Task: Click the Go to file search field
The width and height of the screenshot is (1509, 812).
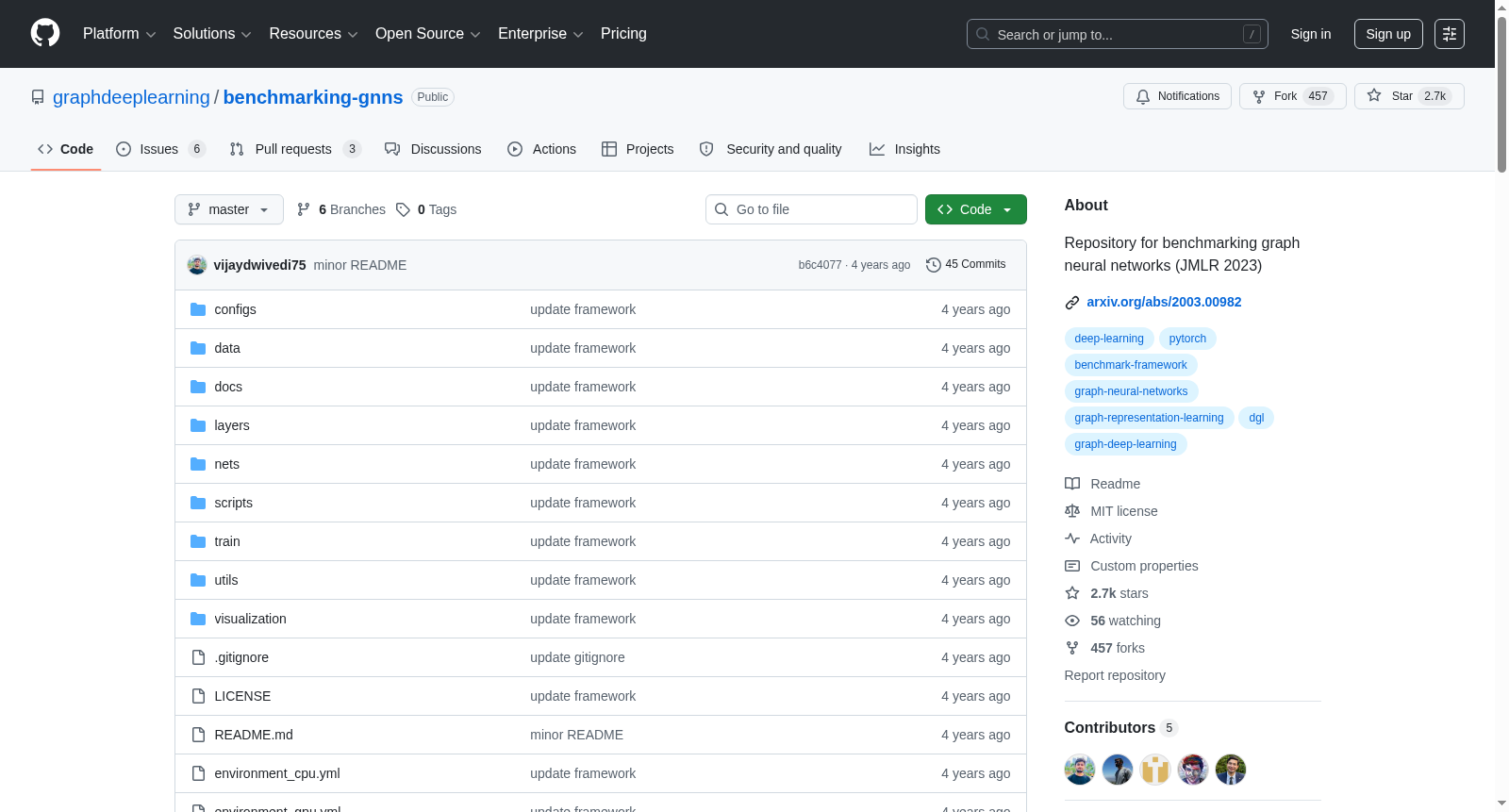Action: (x=811, y=209)
